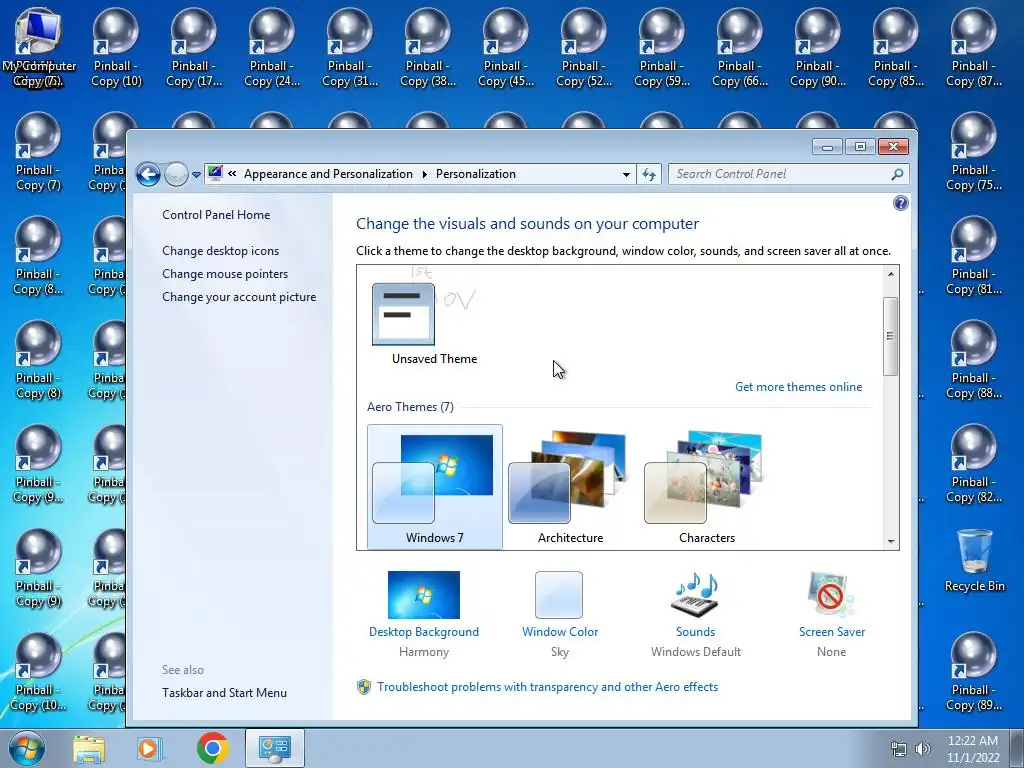
Task: Select Pinball - Copy (88... desktop shortcut
Action: (974, 359)
